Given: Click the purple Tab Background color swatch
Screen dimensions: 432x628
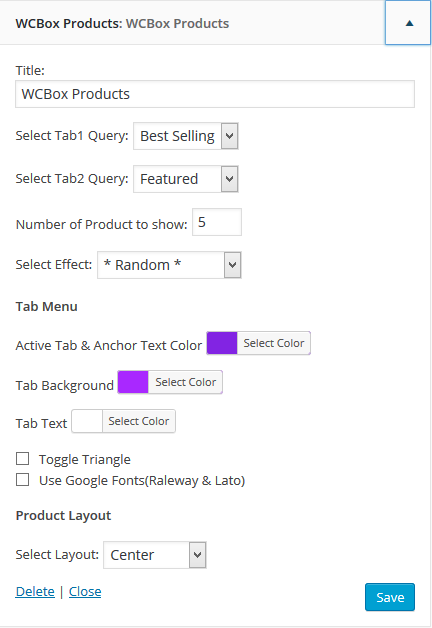Looking at the screenshot, I should click(x=133, y=382).
